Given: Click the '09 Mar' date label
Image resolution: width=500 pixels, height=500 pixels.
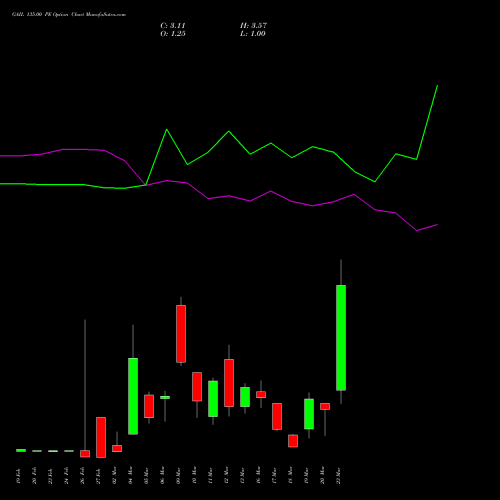Looking at the screenshot, I should coord(178,475).
